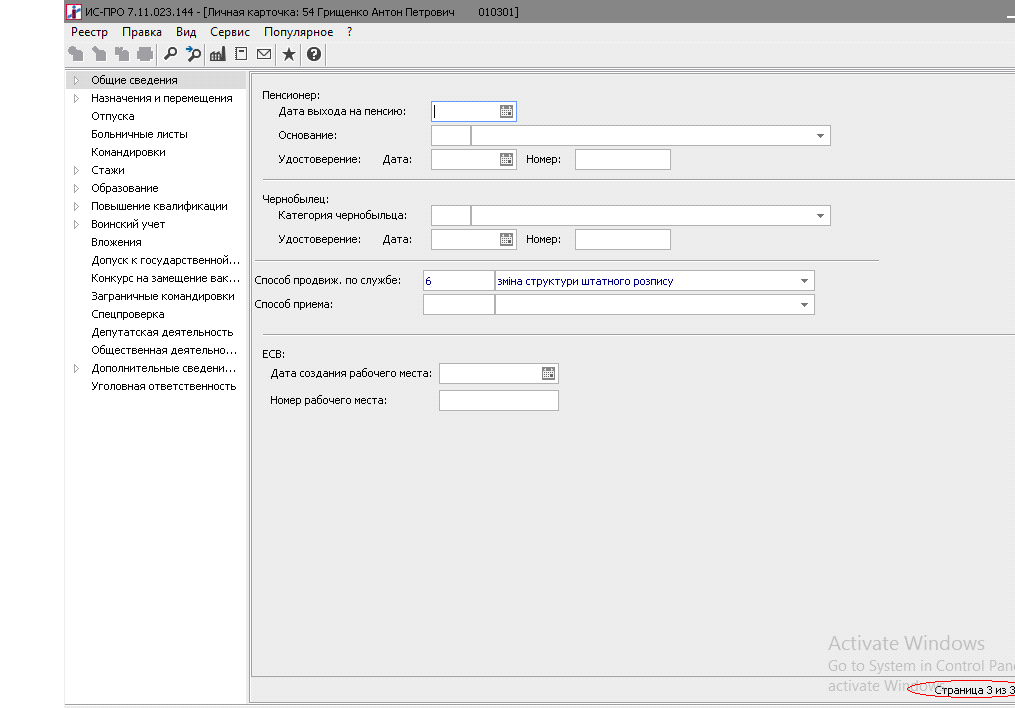Click the leftmost grayed-out toolbar icon
The height and width of the screenshot is (708, 1015).
(76, 54)
